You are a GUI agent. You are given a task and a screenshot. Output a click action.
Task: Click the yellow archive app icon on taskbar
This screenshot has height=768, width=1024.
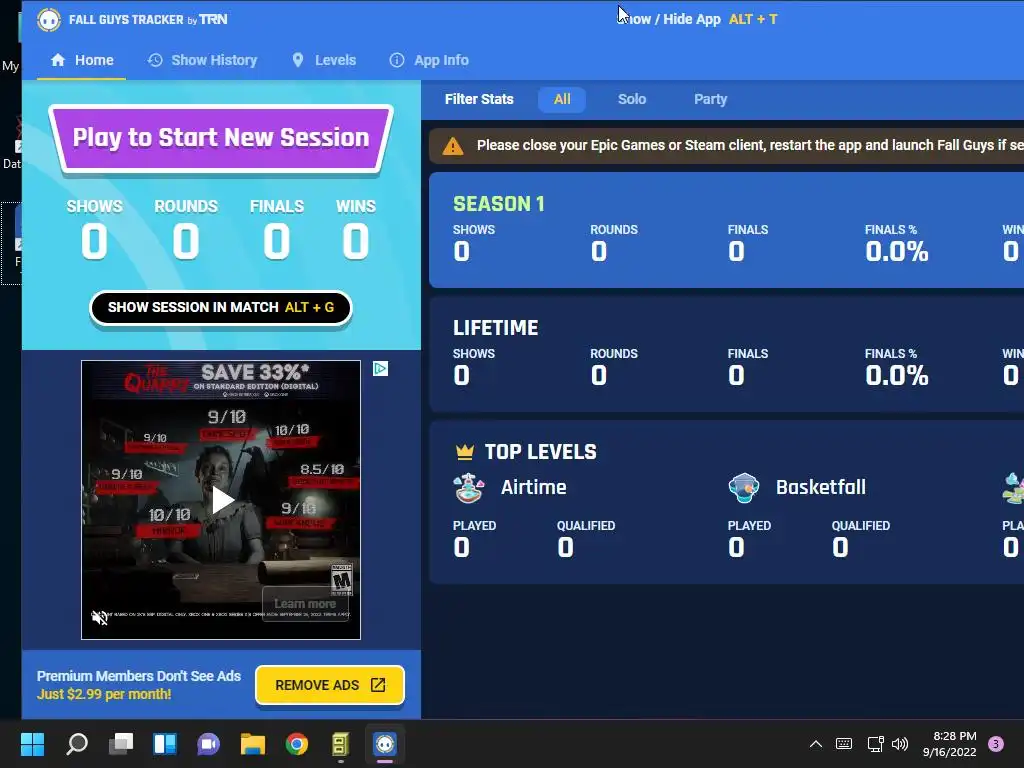pyautogui.click(x=340, y=744)
